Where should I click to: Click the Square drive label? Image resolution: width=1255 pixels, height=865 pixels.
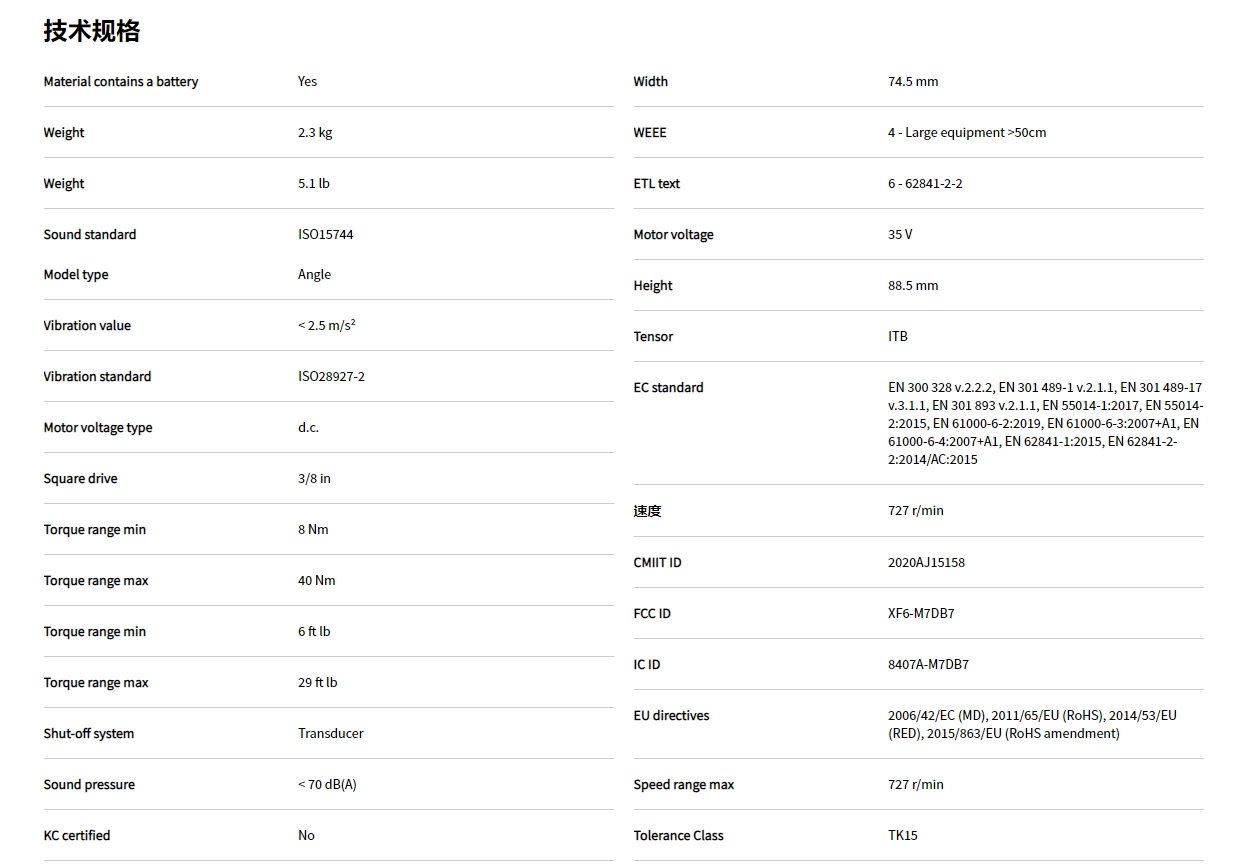click(x=80, y=479)
